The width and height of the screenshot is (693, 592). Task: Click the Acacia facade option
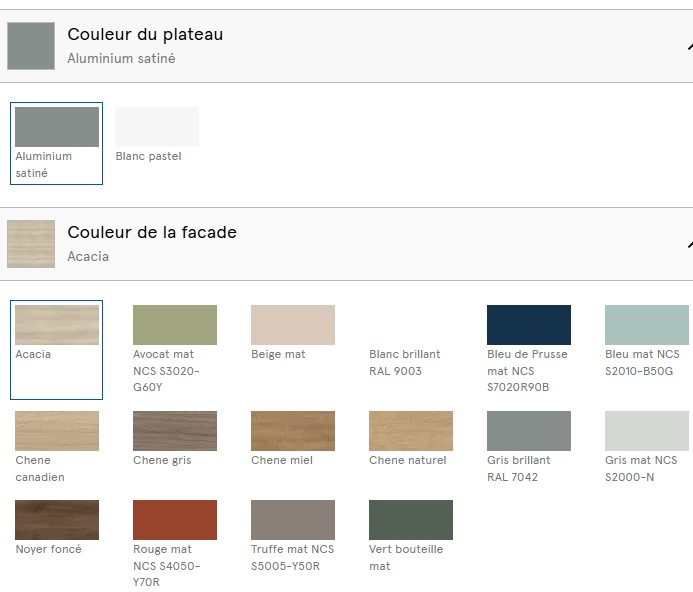57,350
